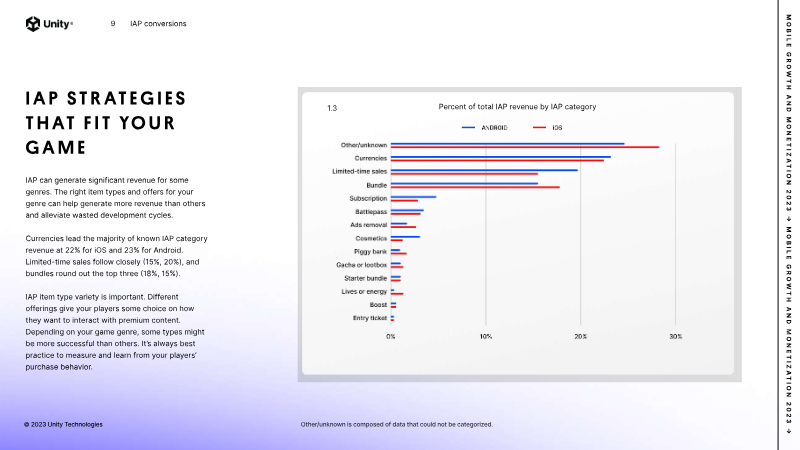Select the Entry ticket category label
The image size is (800, 450).
pos(370,317)
